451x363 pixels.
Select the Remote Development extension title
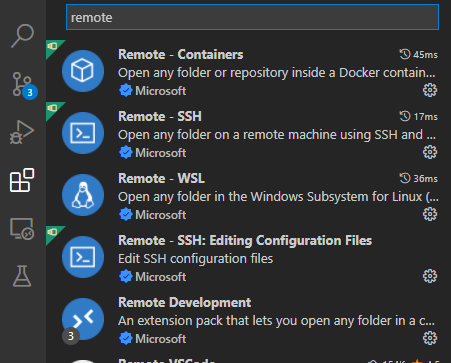click(x=185, y=302)
